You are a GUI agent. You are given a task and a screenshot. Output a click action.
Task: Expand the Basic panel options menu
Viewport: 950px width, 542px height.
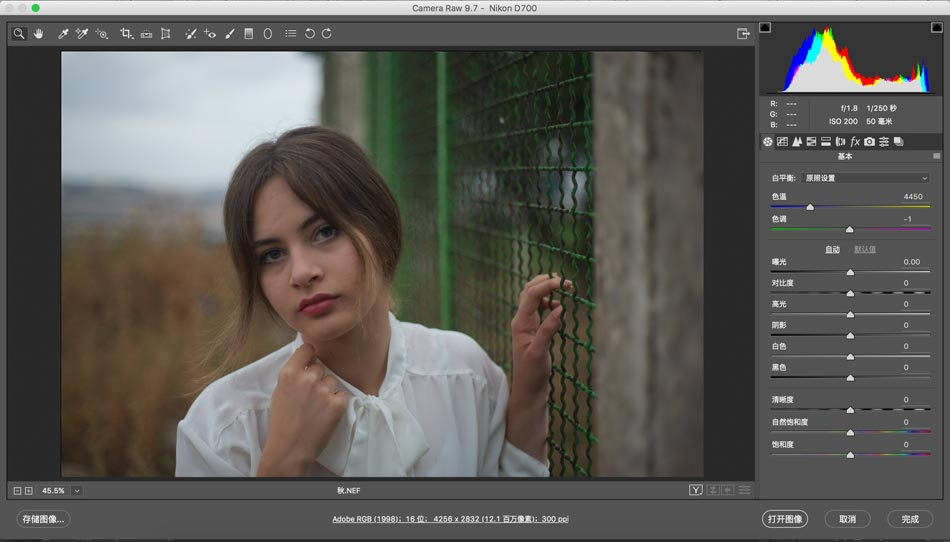point(937,156)
